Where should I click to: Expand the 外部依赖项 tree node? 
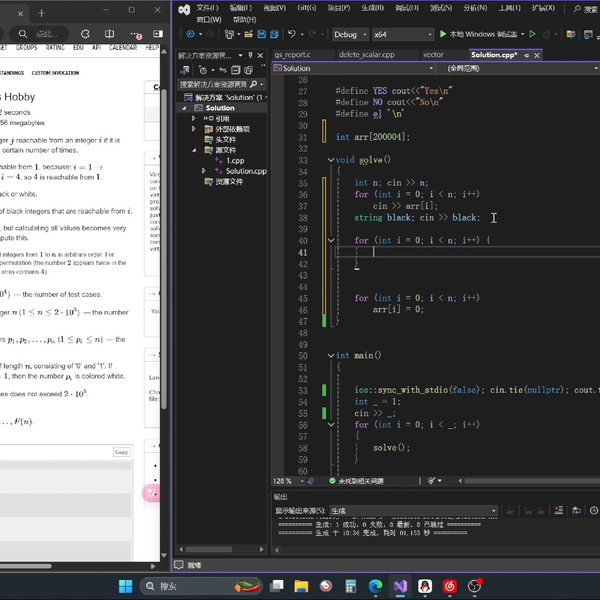[194, 129]
